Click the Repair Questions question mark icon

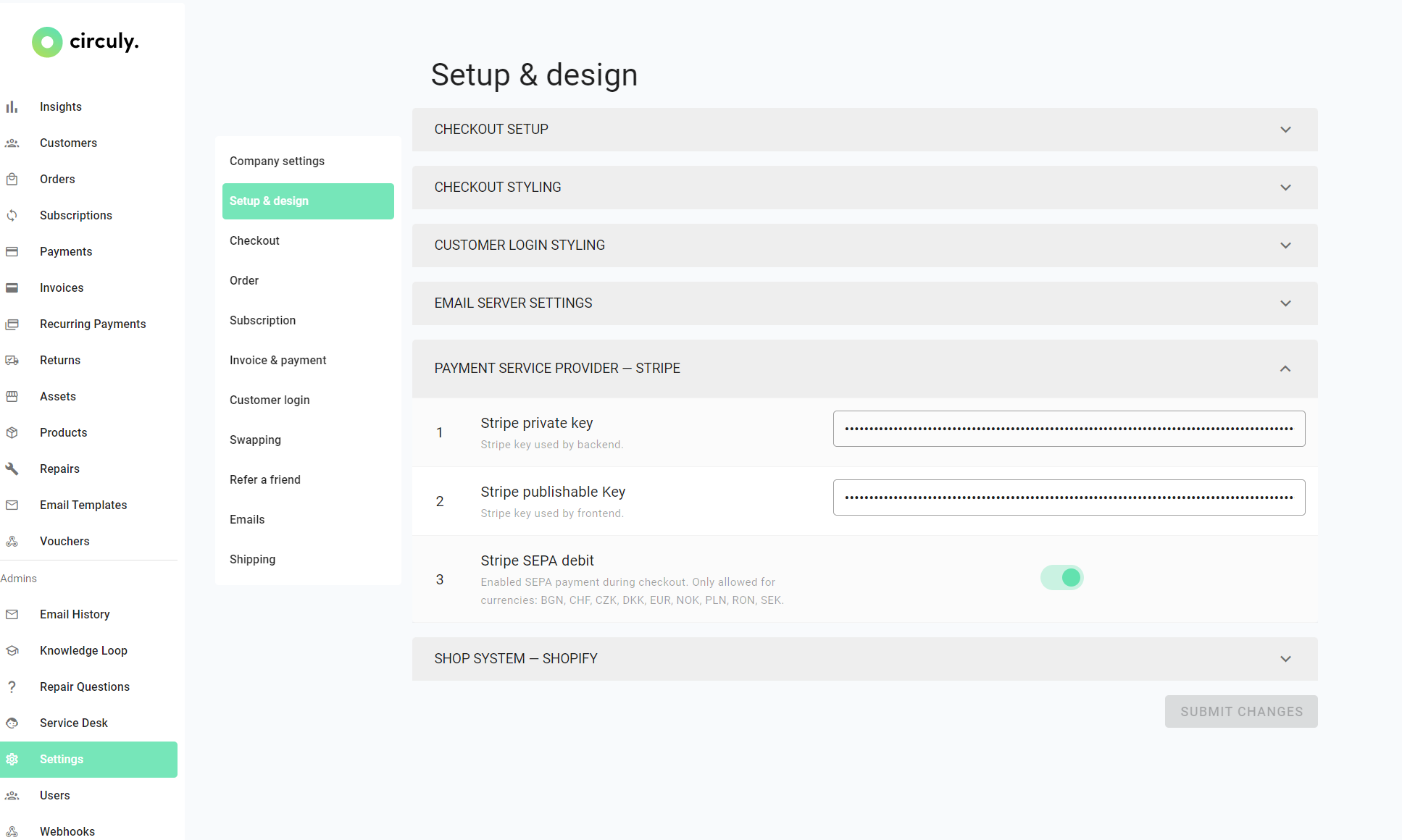(x=12, y=687)
